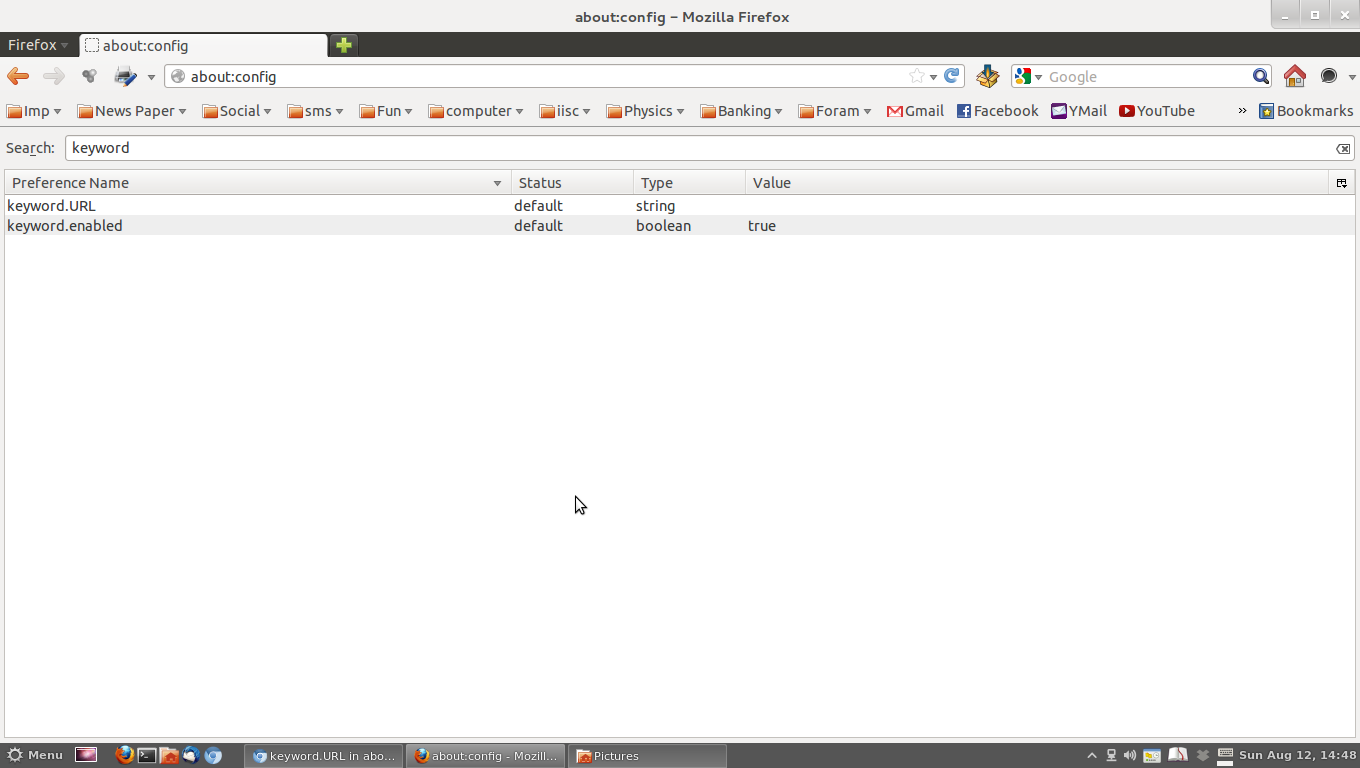Open the Fun bookmarks folder
The image size is (1360, 768).
(386, 111)
